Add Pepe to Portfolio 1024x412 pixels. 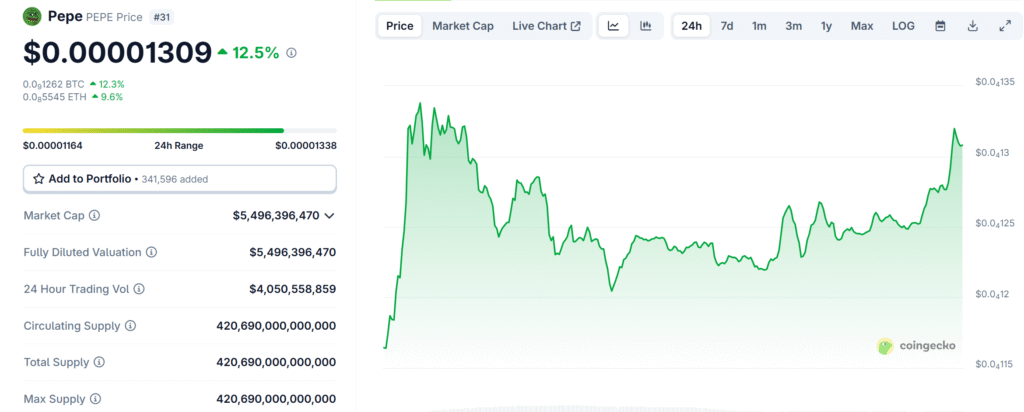pos(180,179)
